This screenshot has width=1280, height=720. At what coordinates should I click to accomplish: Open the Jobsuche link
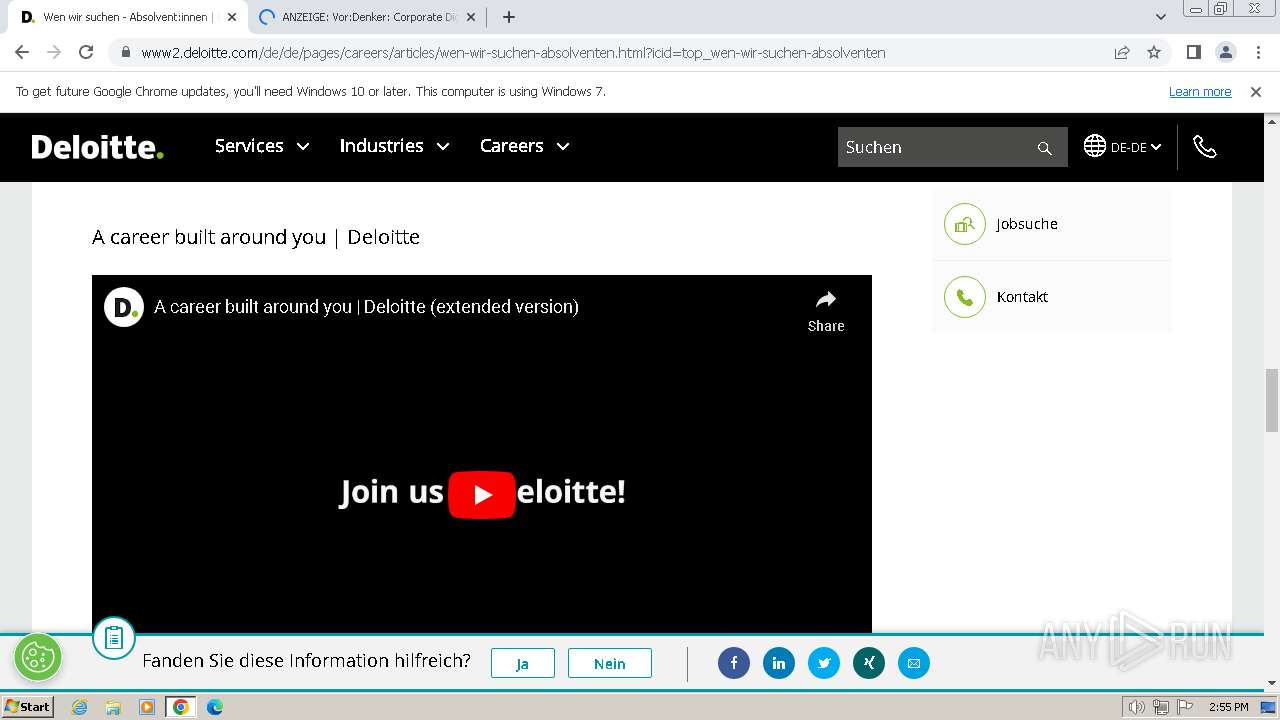click(x=1027, y=224)
